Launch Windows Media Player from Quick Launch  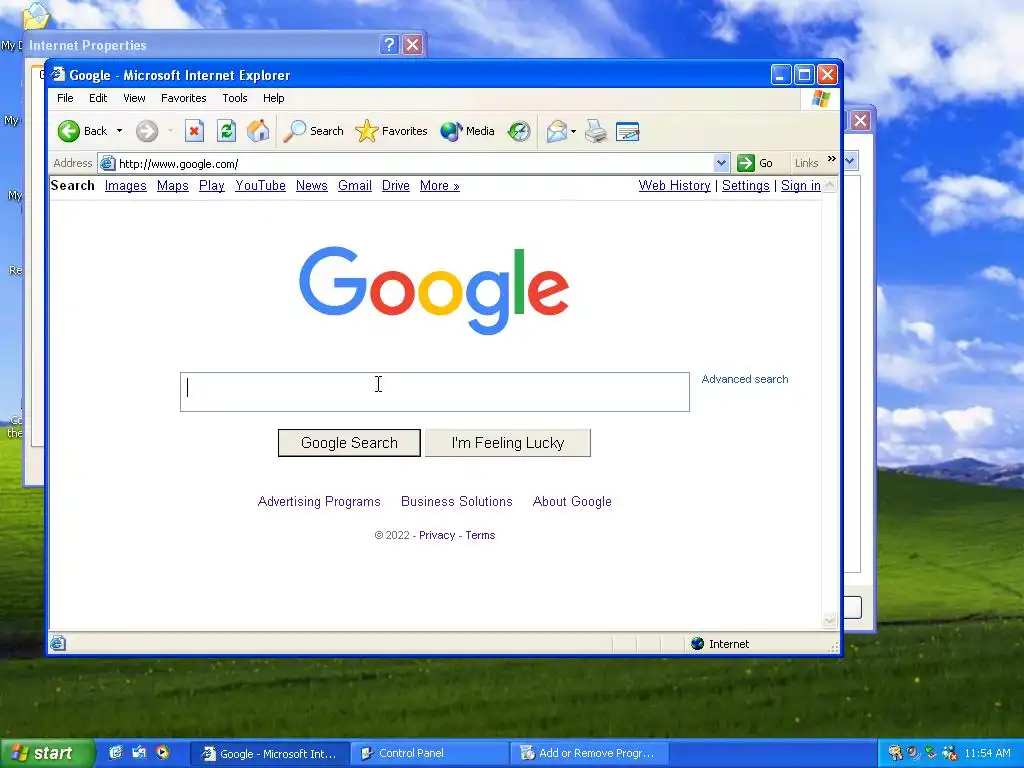point(163,753)
